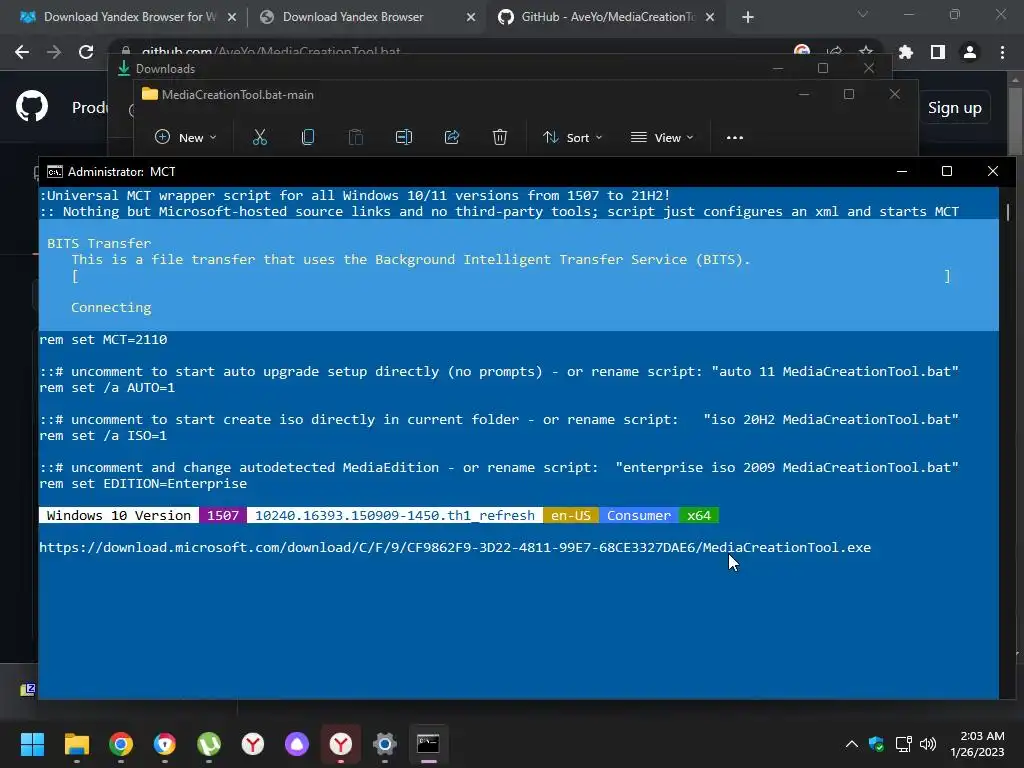Close the GitHub AveYo tab

point(710,18)
